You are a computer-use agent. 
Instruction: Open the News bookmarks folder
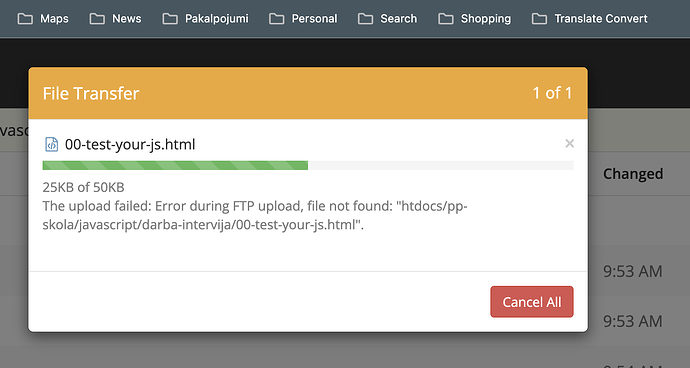pos(115,18)
